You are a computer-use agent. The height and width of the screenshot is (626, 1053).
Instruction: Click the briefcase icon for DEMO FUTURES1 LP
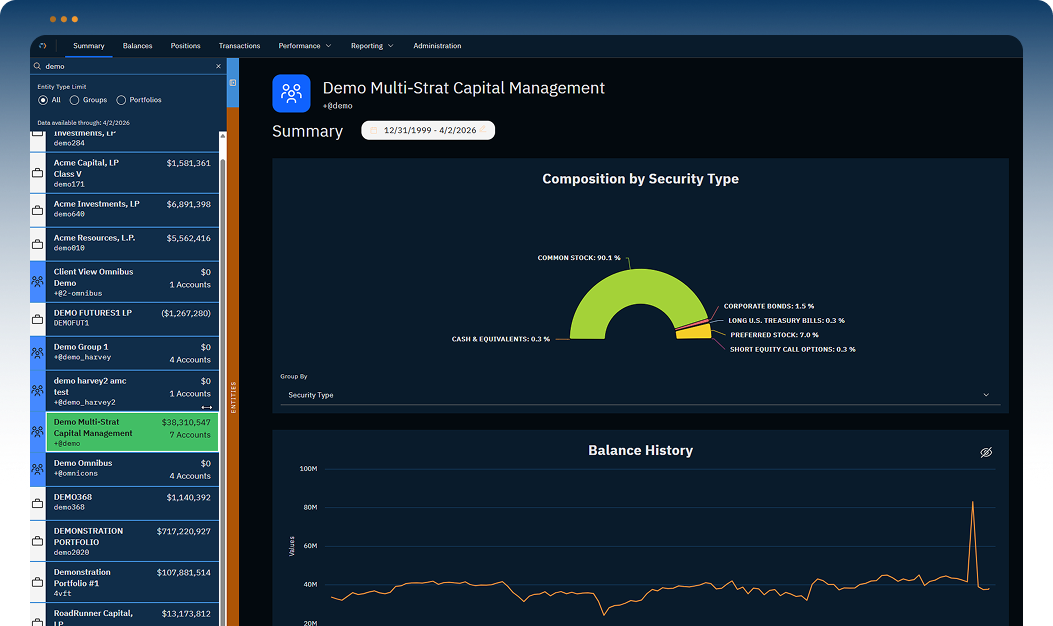point(38,319)
